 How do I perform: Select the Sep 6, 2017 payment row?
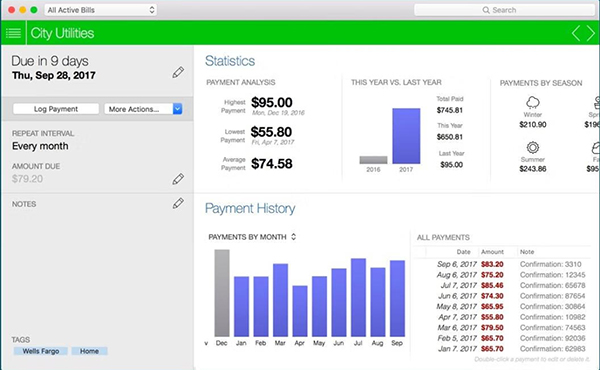point(503,264)
